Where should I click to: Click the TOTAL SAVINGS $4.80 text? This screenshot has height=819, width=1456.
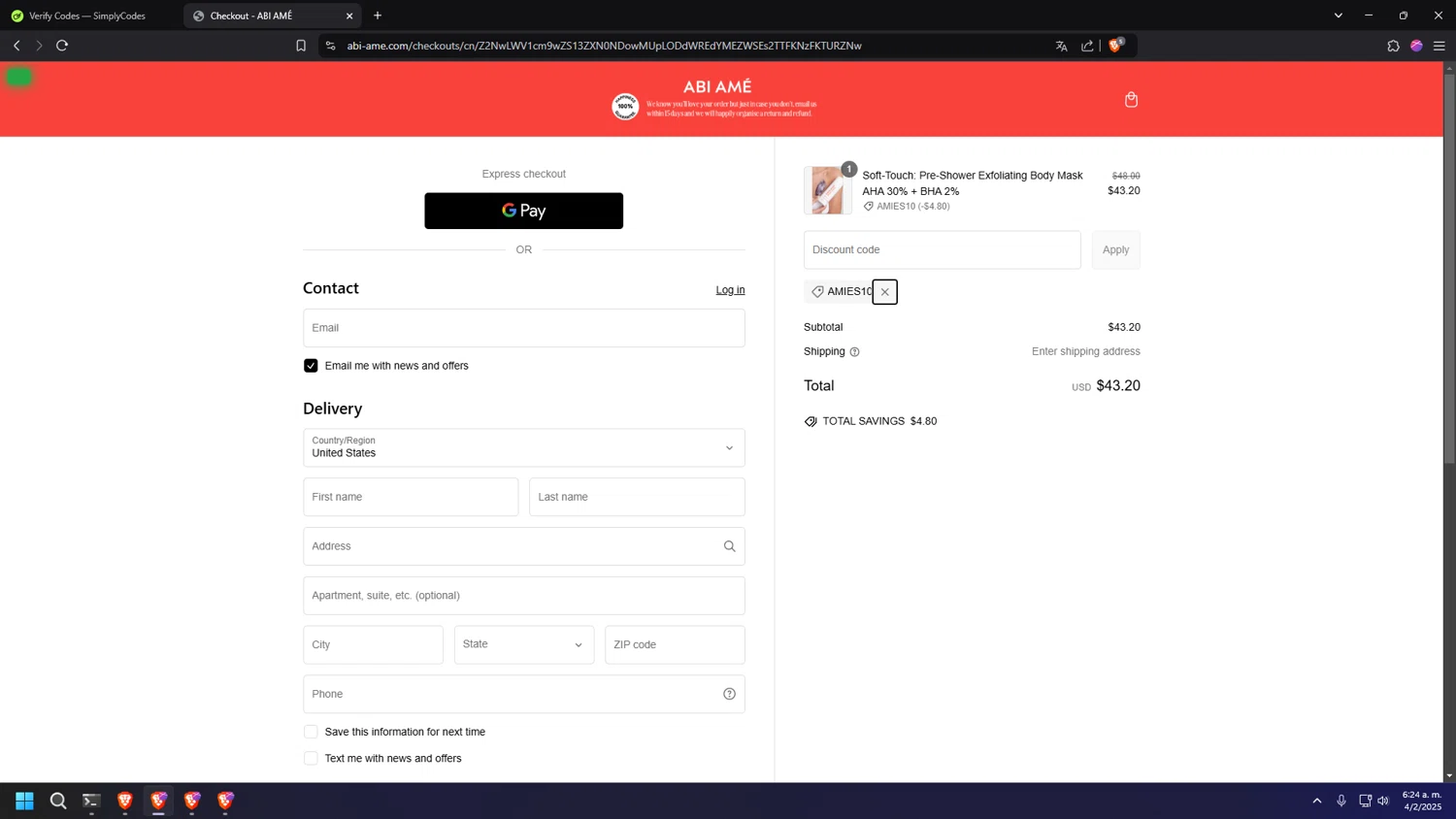tap(879, 421)
